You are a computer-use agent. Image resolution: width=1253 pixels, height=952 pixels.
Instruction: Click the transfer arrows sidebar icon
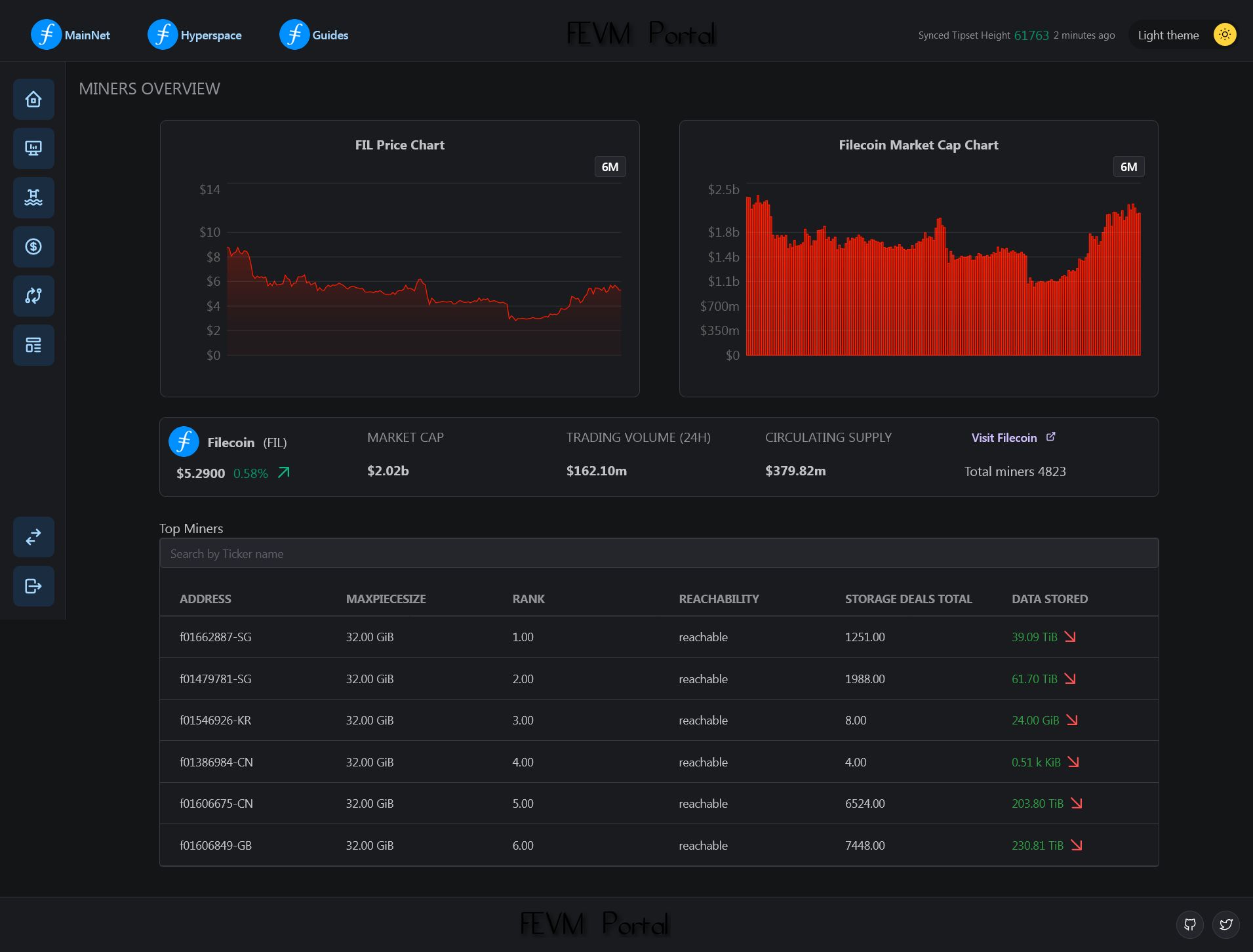pyautogui.click(x=33, y=537)
